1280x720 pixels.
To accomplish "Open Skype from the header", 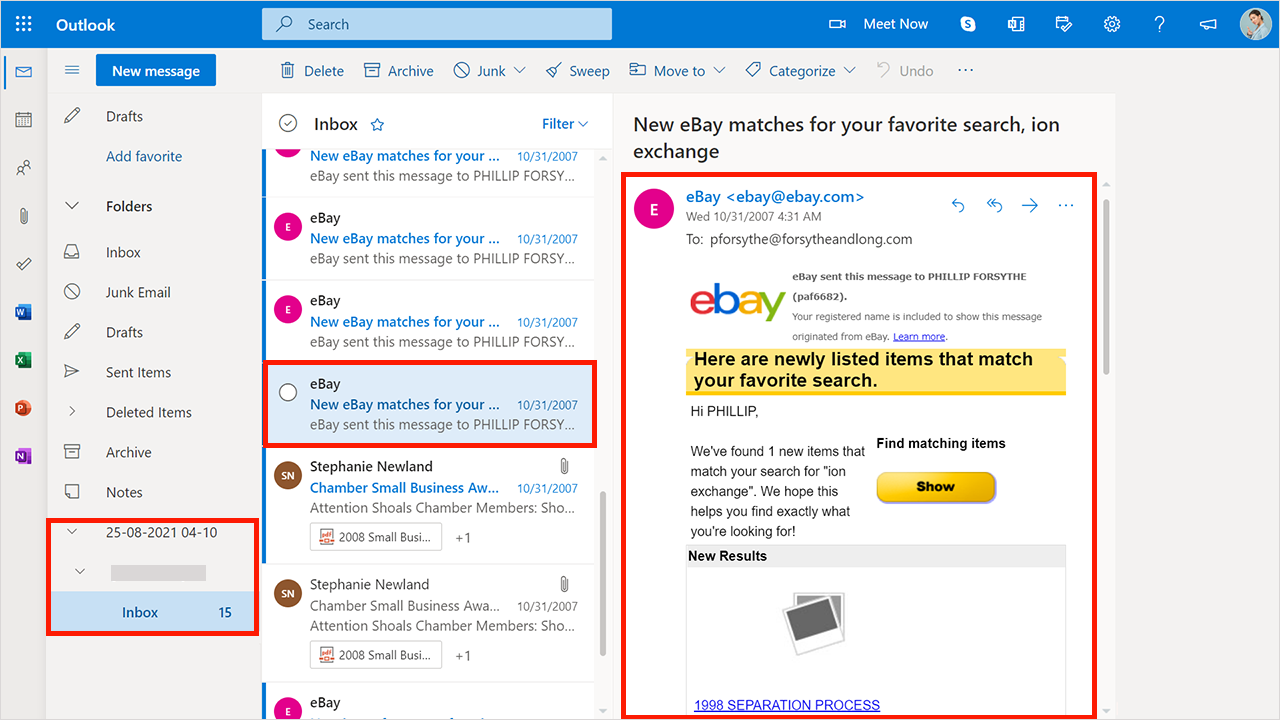I will click(968, 24).
